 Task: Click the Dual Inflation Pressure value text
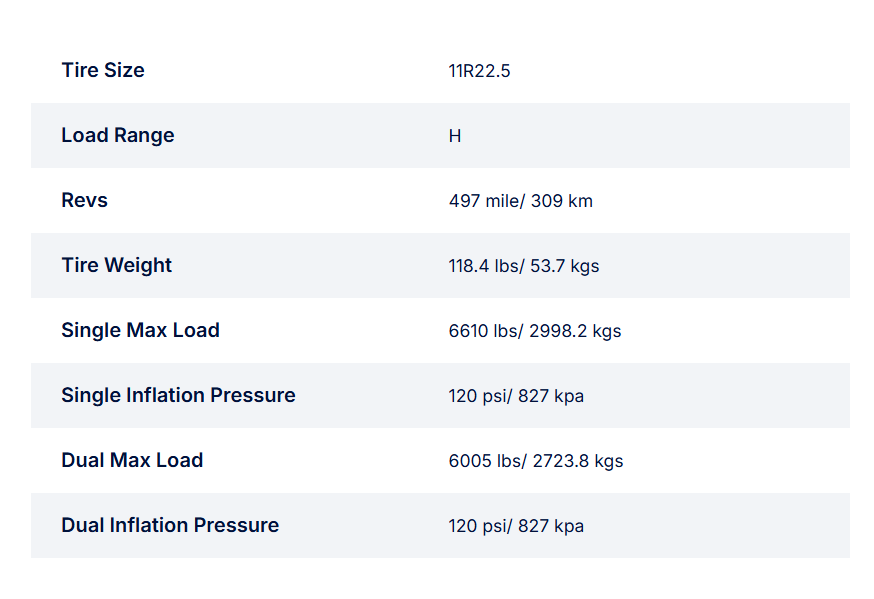click(x=516, y=526)
